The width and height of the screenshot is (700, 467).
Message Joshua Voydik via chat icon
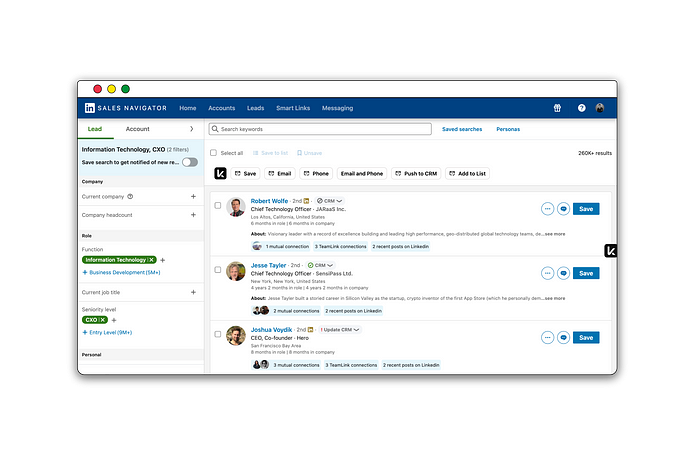coord(563,338)
